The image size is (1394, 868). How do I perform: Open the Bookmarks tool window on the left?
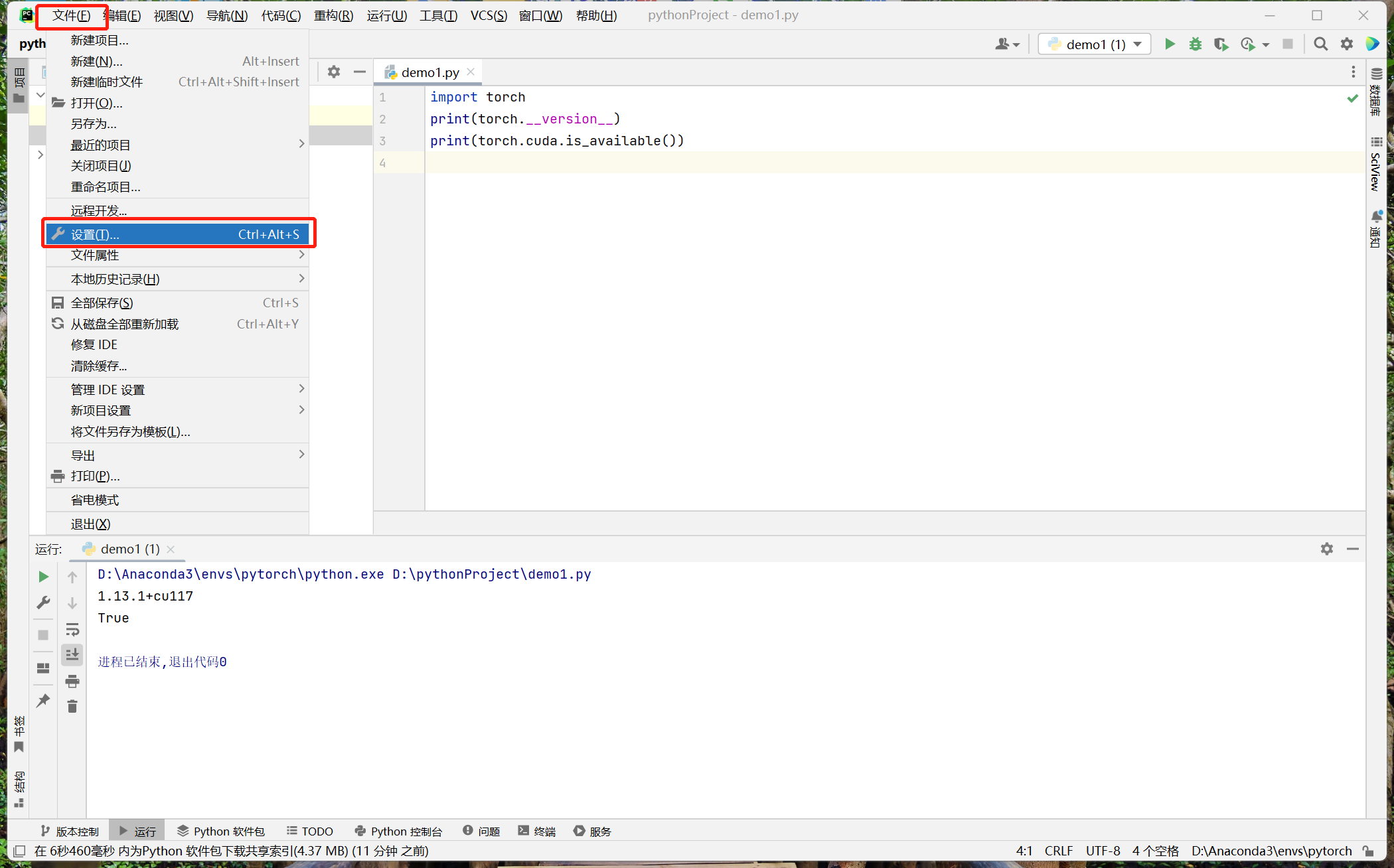[19, 735]
